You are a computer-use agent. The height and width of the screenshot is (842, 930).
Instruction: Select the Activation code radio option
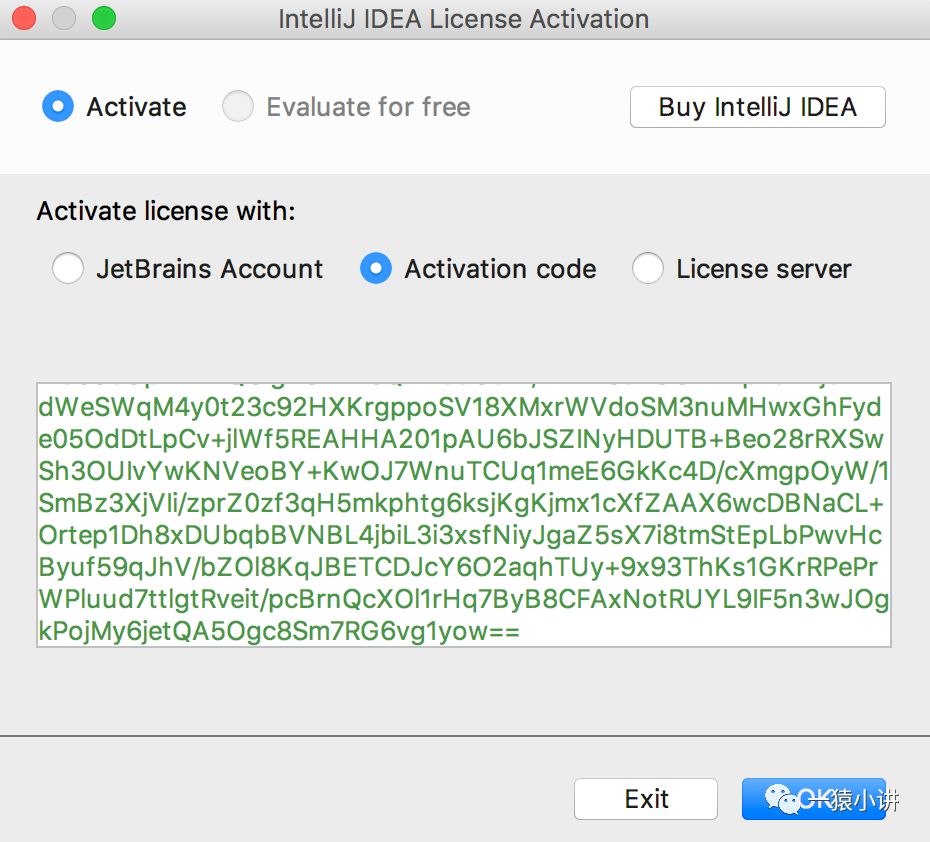pos(376,269)
